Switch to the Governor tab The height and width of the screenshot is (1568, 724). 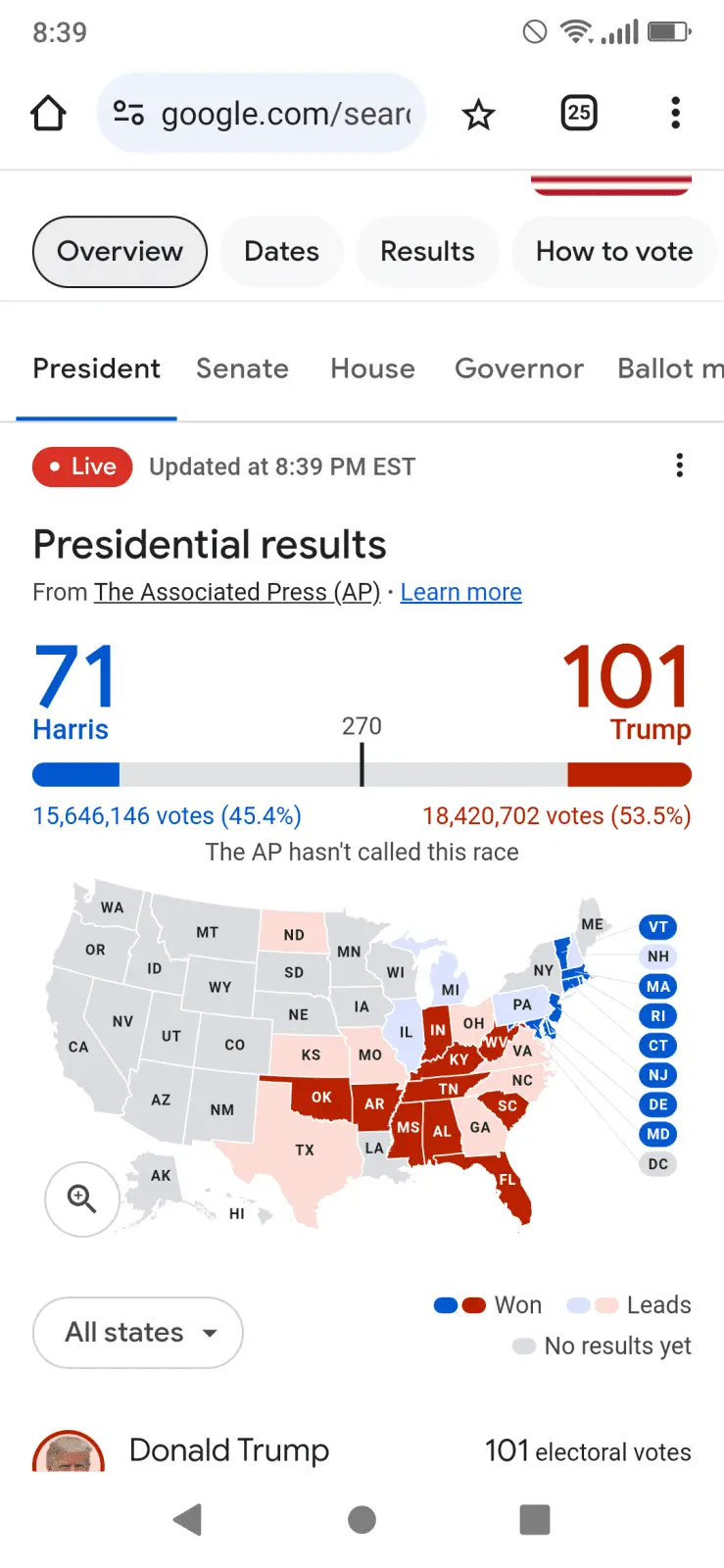(x=518, y=368)
